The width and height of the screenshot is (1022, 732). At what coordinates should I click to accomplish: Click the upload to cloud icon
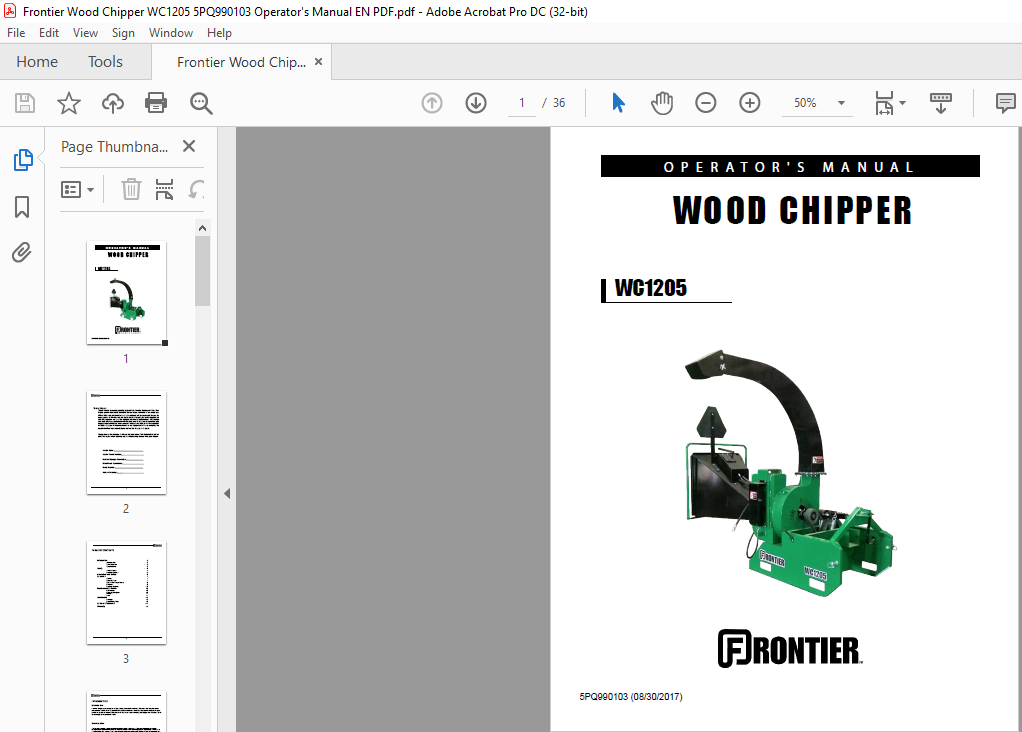pos(113,103)
